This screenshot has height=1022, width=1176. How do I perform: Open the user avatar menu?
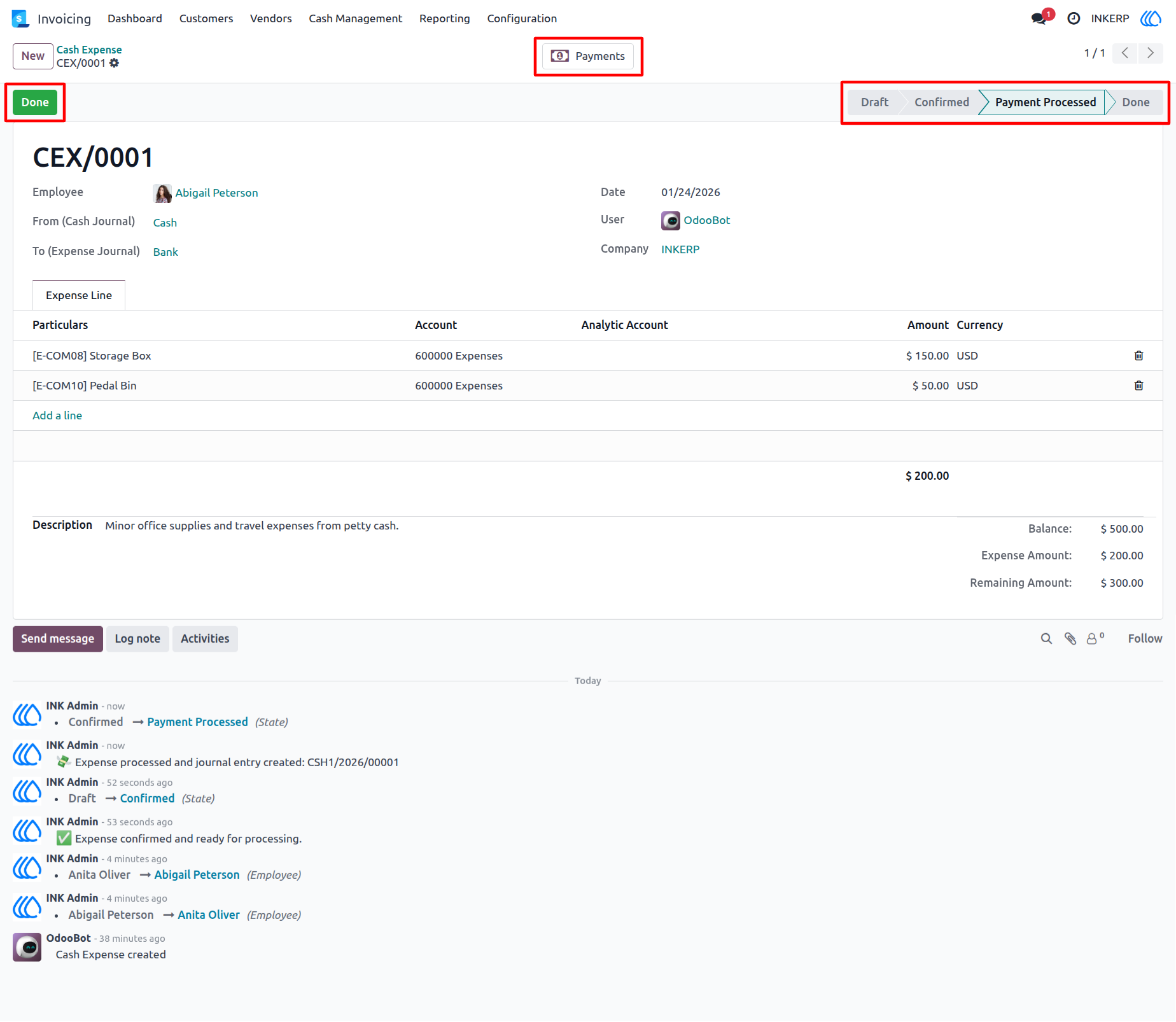(1151, 18)
